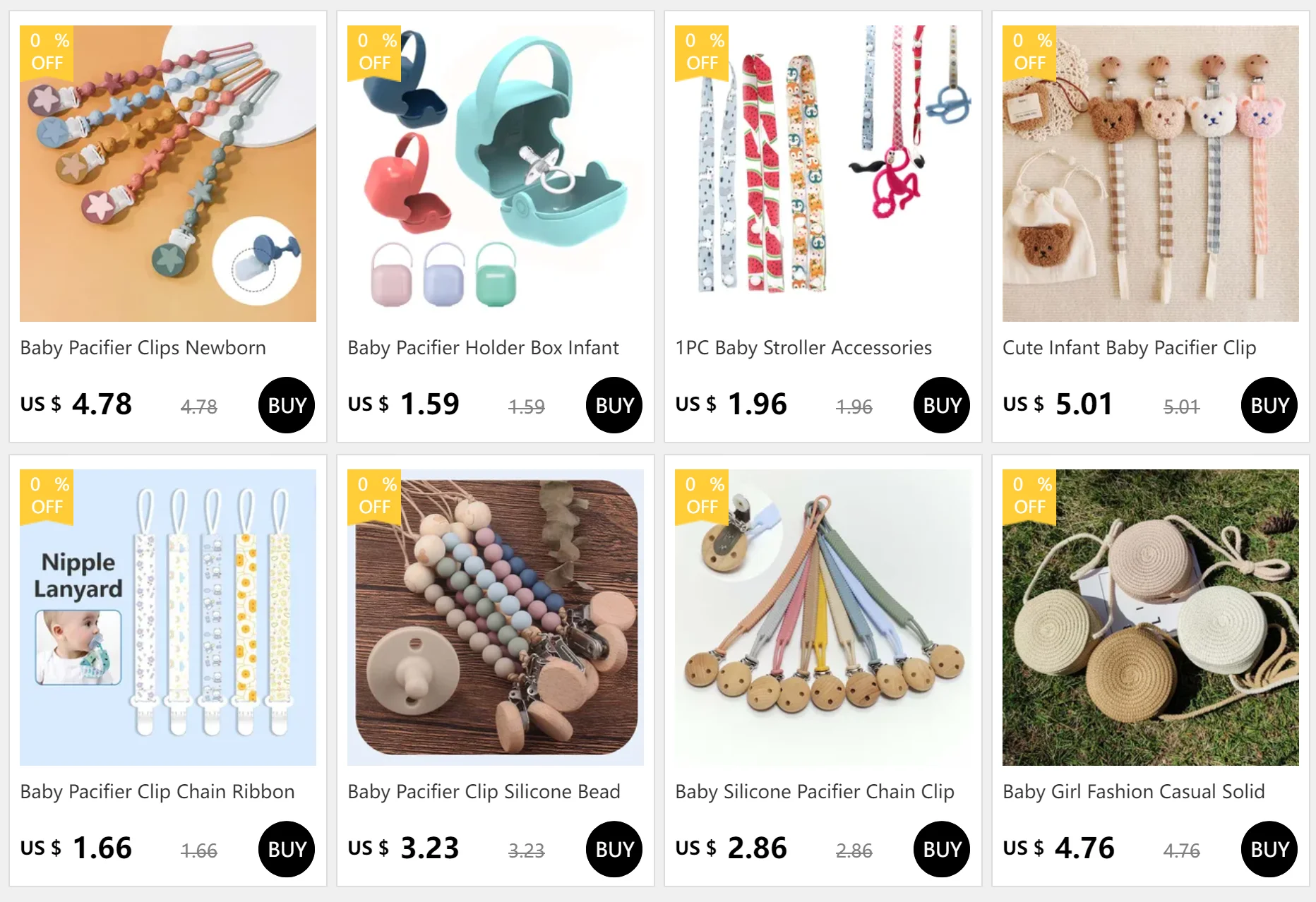
Task: Open the star bead pacifier clips image
Action: pyautogui.click(x=168, y=174)
